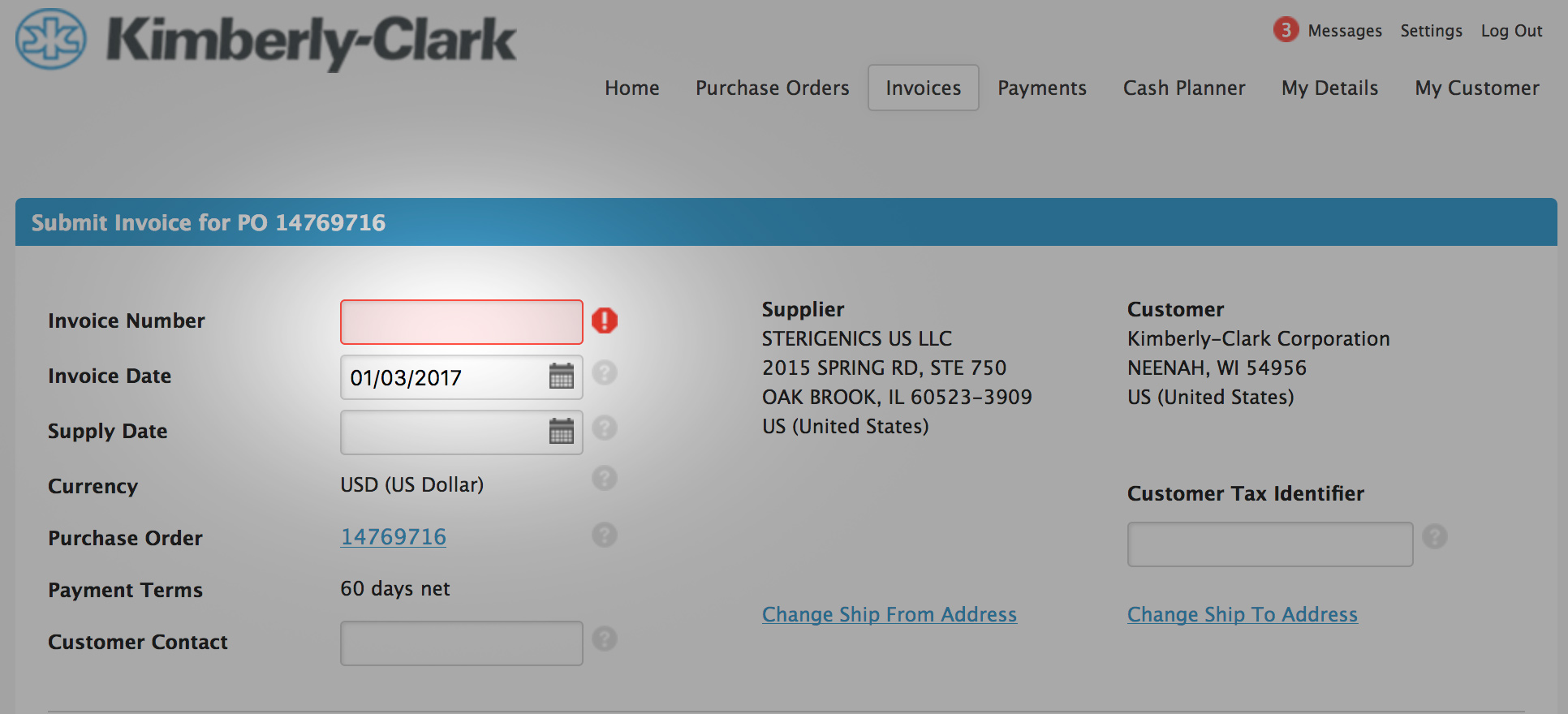Viewport: 1568px width, 714px height.
Task: Click the Customer Tax Identifier field
Action: coord(1270,544)
